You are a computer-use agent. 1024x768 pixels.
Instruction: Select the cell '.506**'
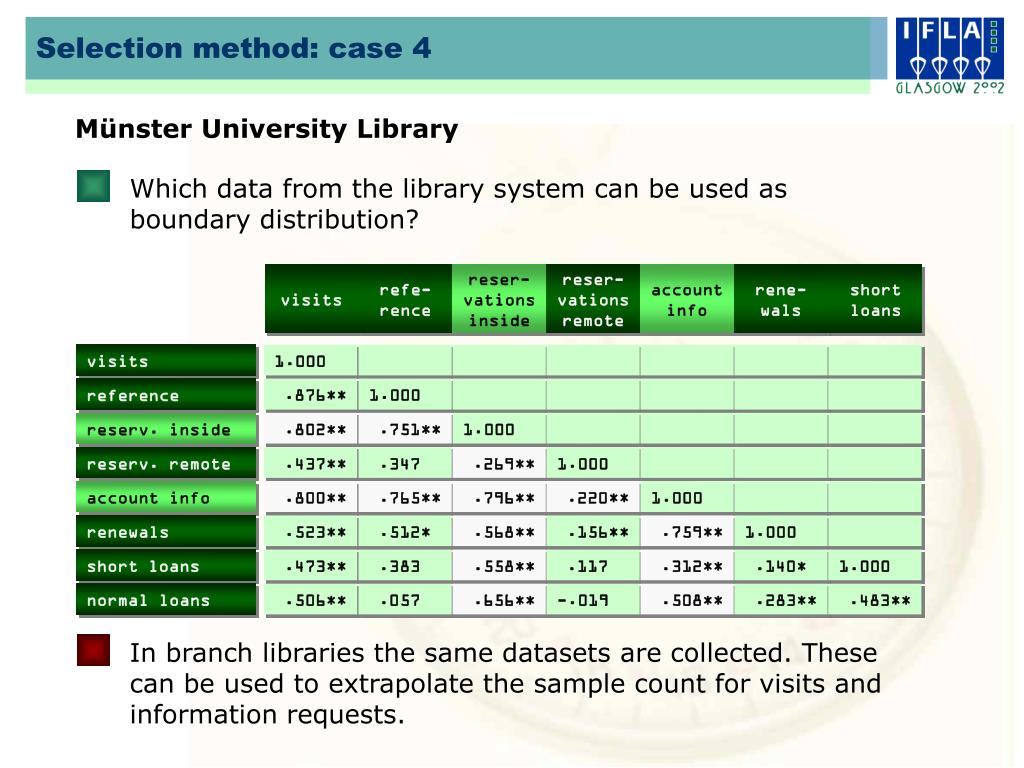point(312,600)
